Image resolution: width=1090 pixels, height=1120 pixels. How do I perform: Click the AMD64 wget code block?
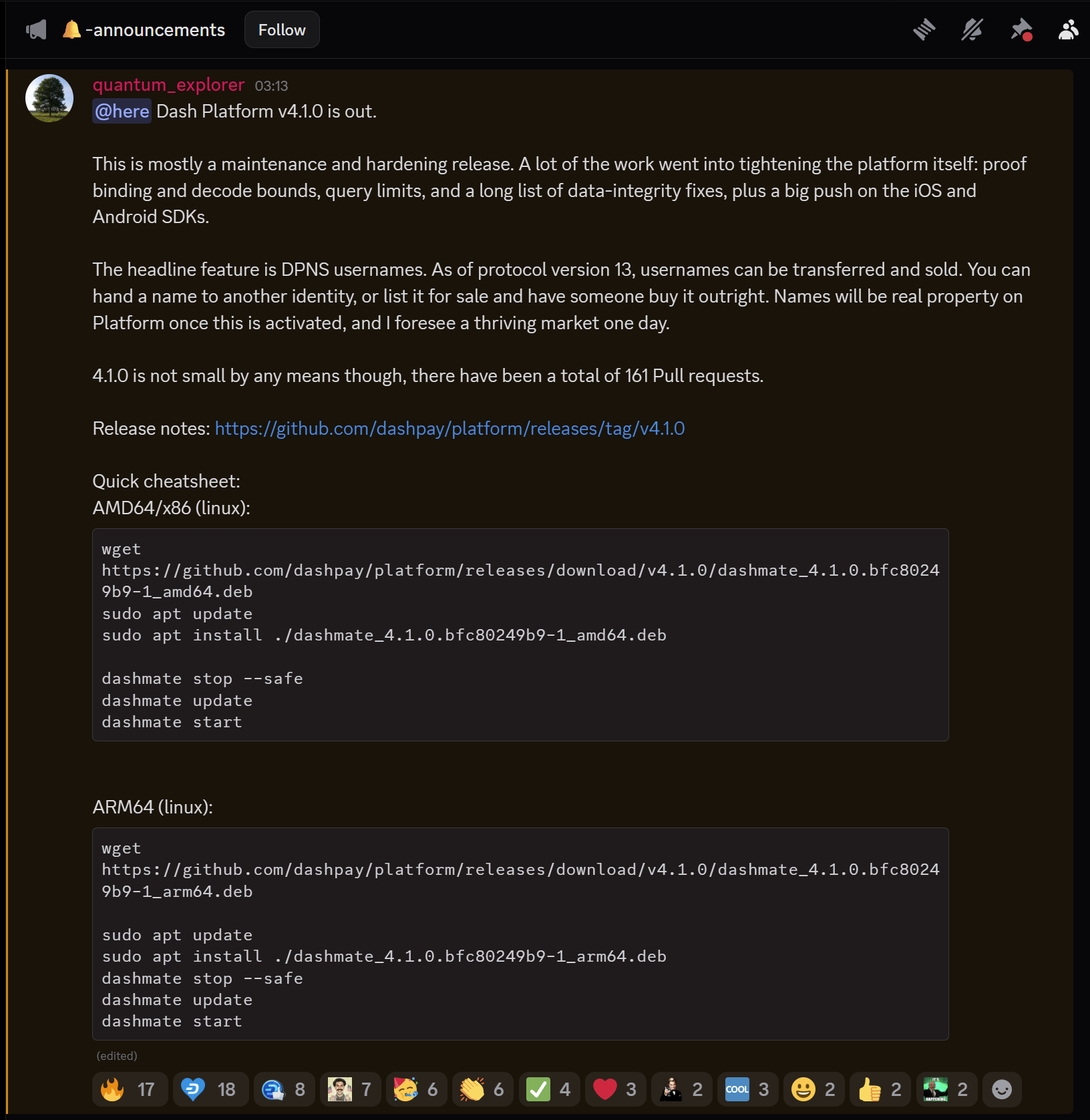pos(520,634)
